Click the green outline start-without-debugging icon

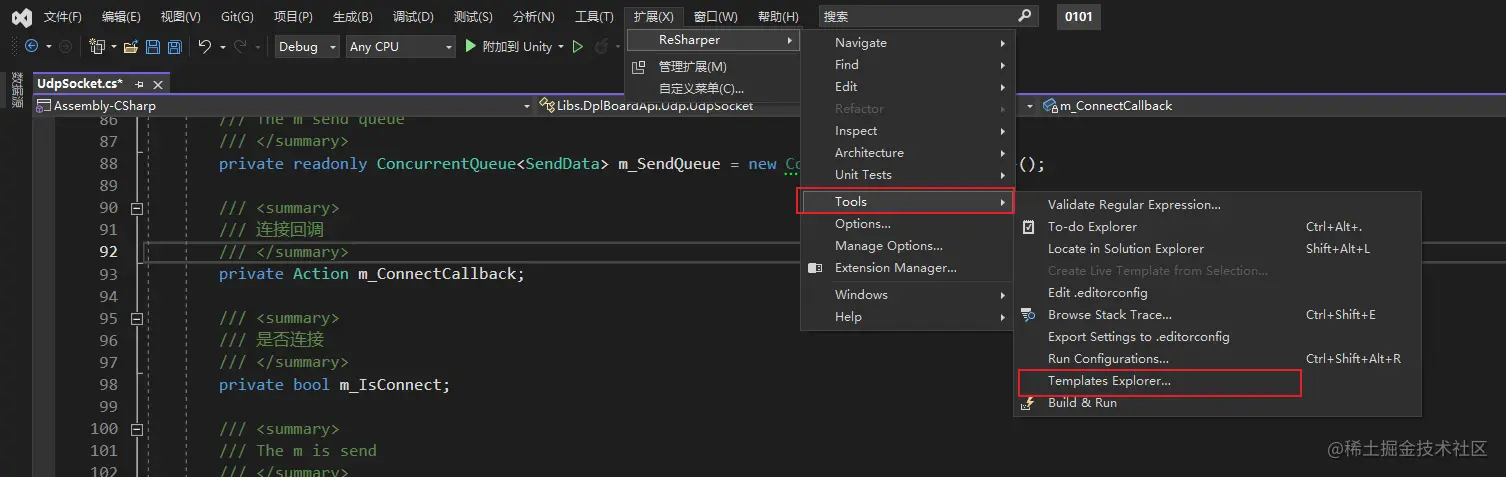[577, 46]
